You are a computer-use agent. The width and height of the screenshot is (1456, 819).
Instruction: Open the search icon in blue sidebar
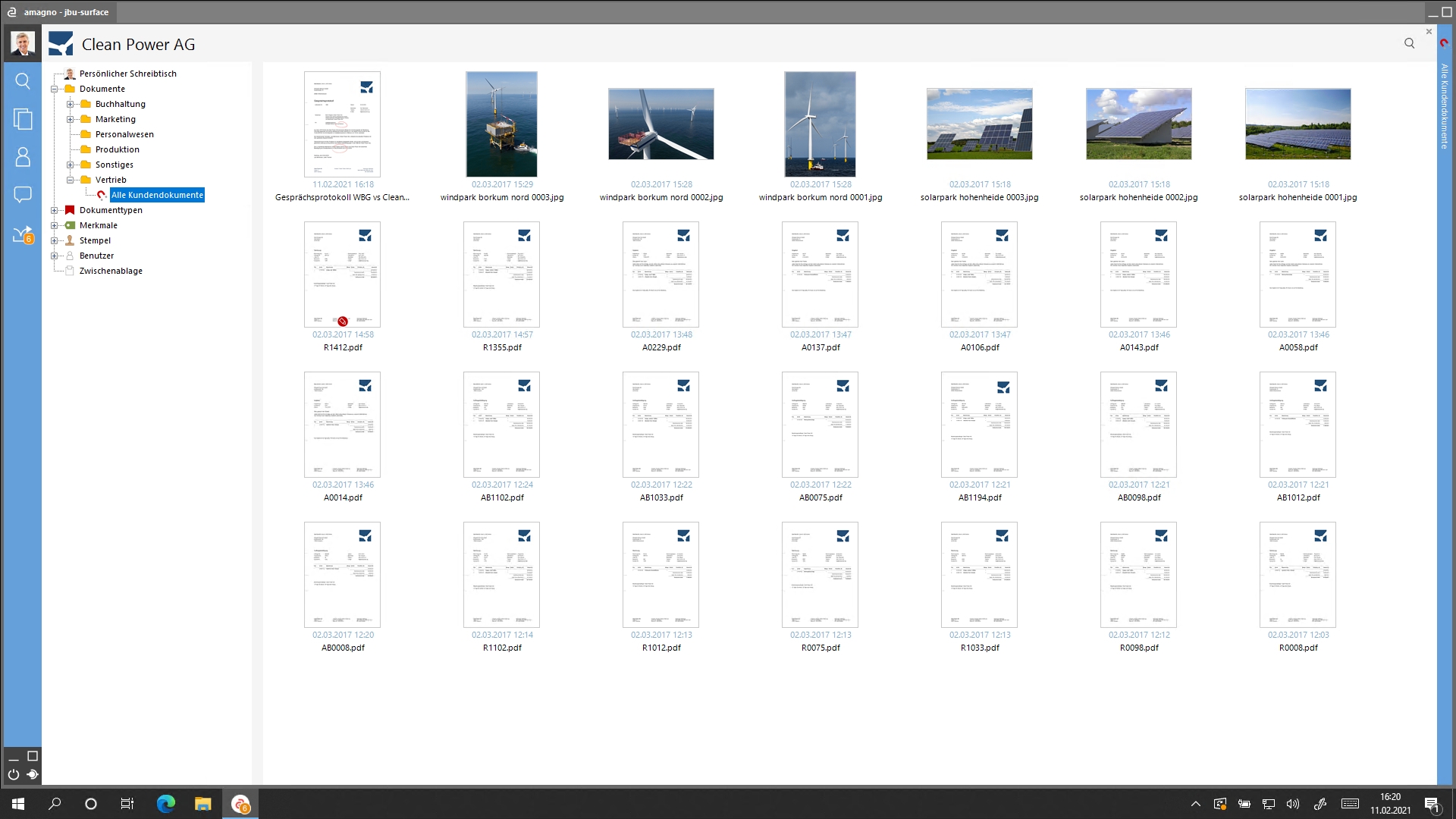pyautogui.click(x=23, y=81)
